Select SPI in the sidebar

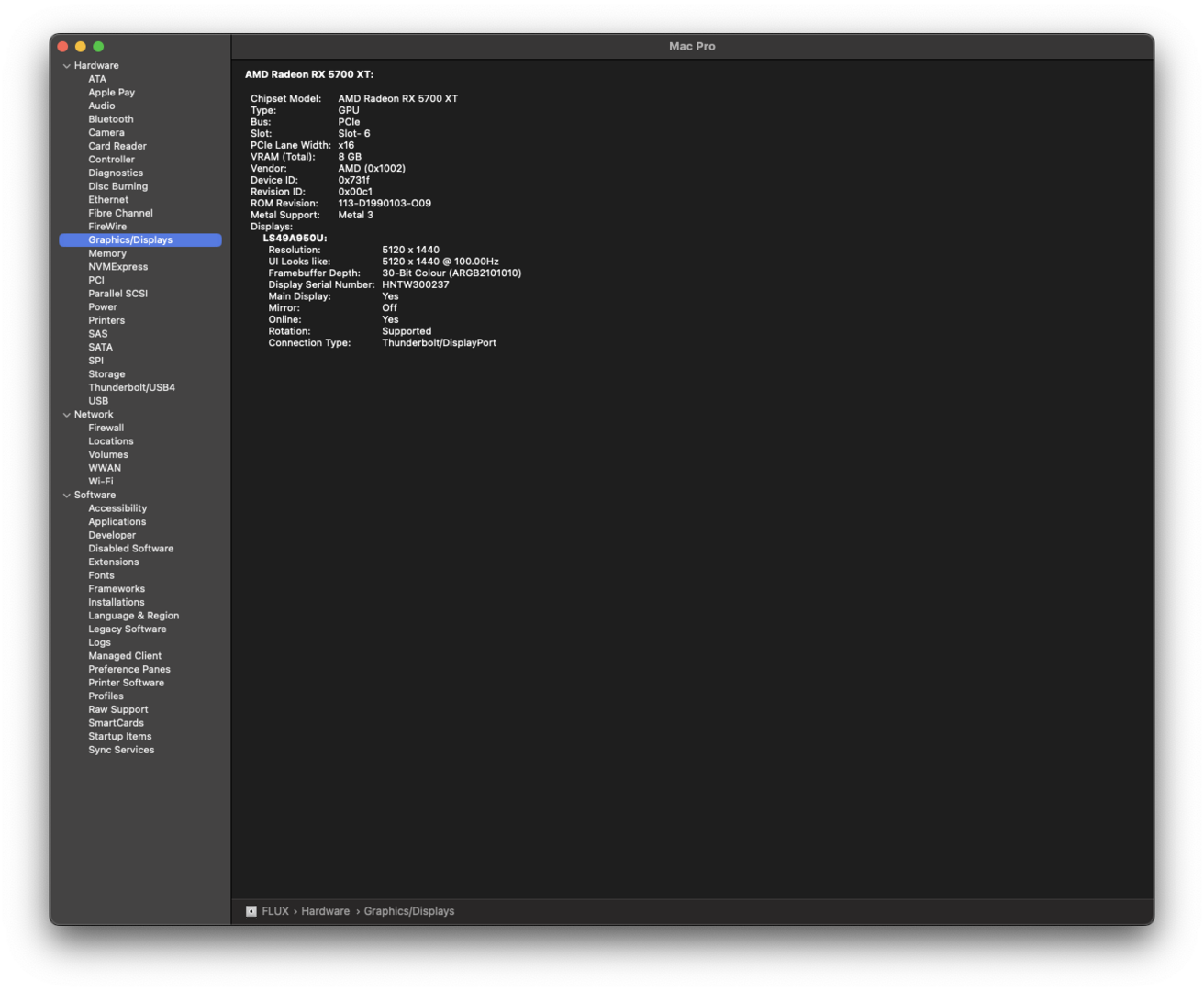[x=96, y=361]
